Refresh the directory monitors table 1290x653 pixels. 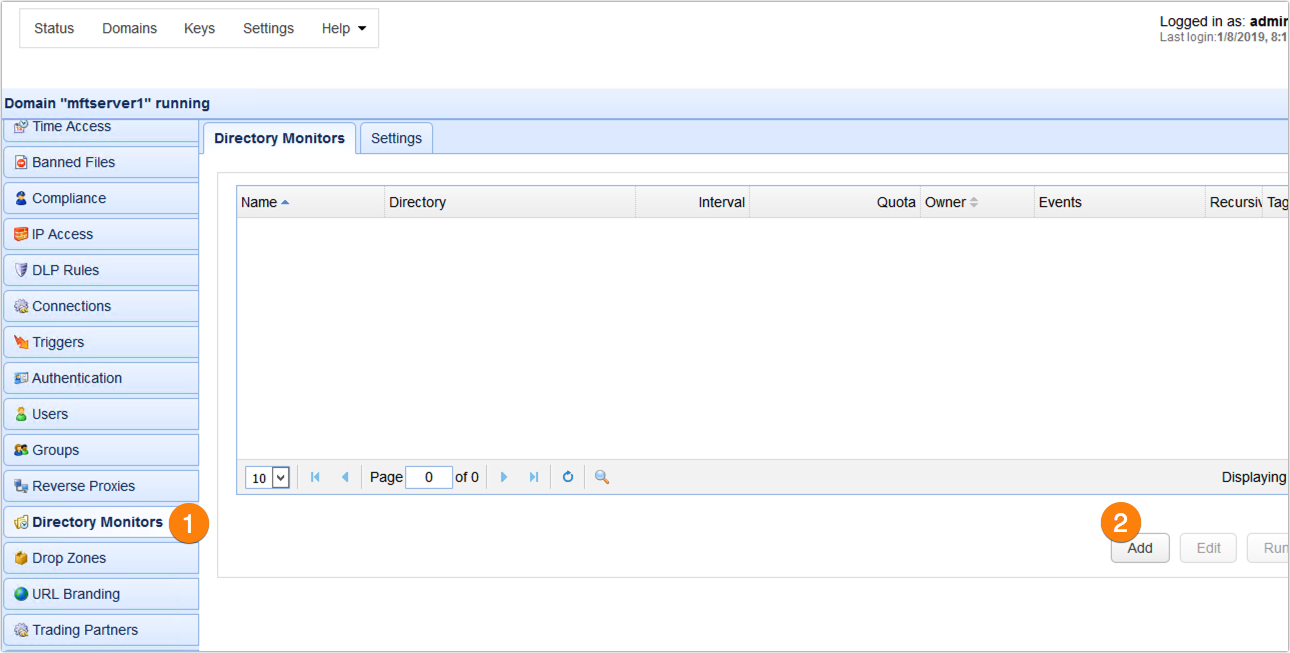point(568,477)
